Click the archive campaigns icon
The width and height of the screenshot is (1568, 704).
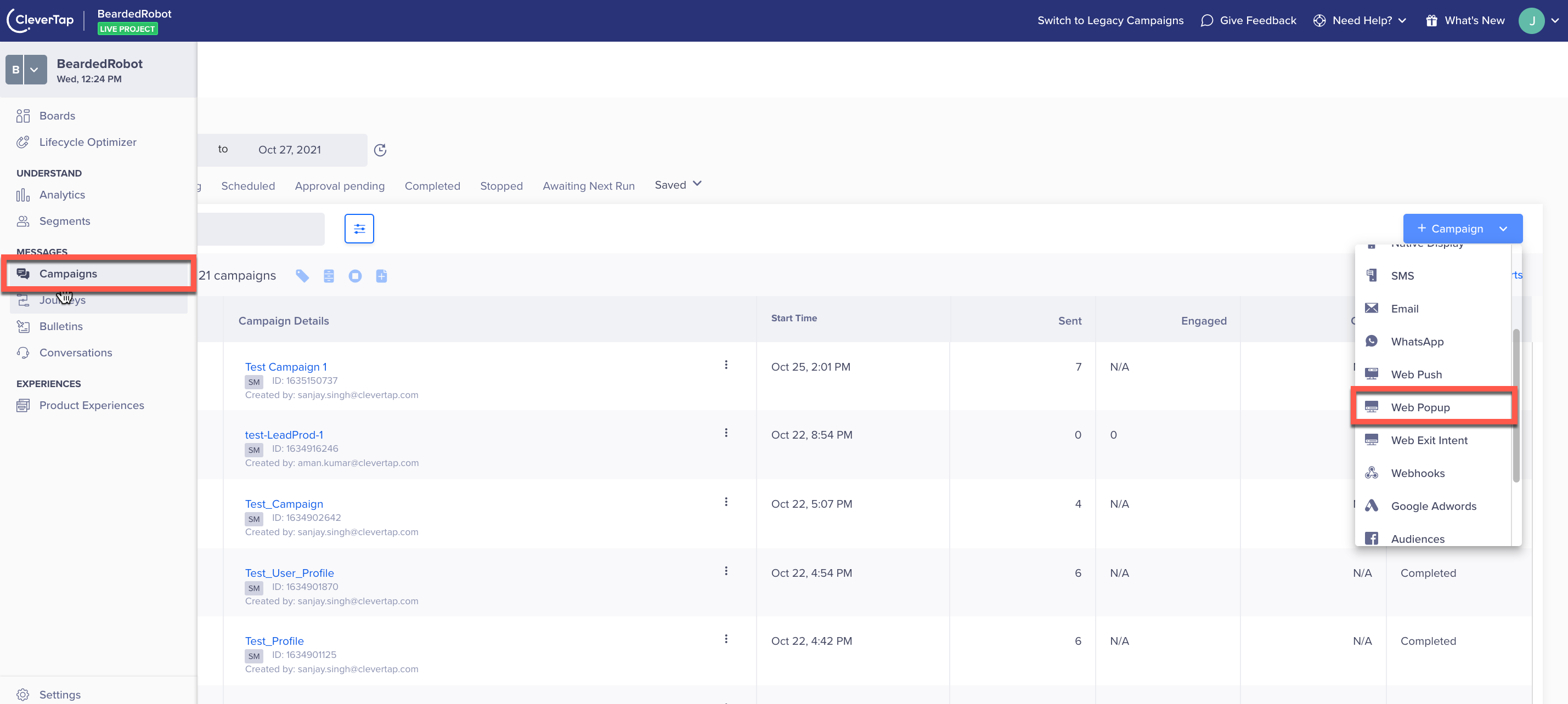[x=329, y=276]
